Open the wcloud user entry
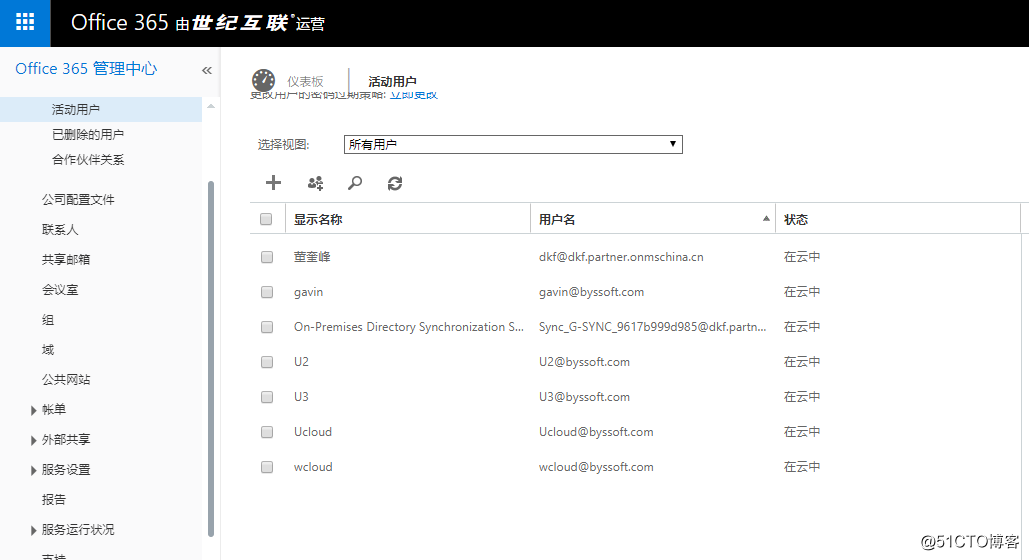 [313, 467]
